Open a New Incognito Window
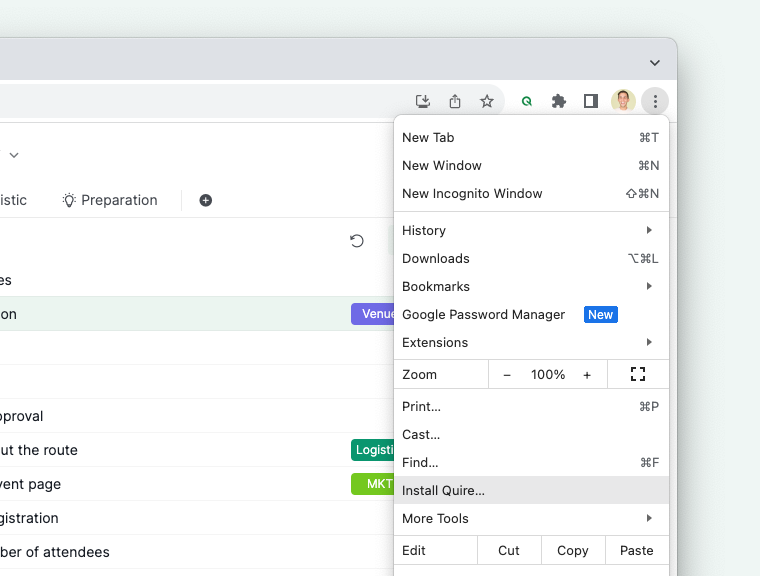Screen dimensions: 760x576 [531, 193]
